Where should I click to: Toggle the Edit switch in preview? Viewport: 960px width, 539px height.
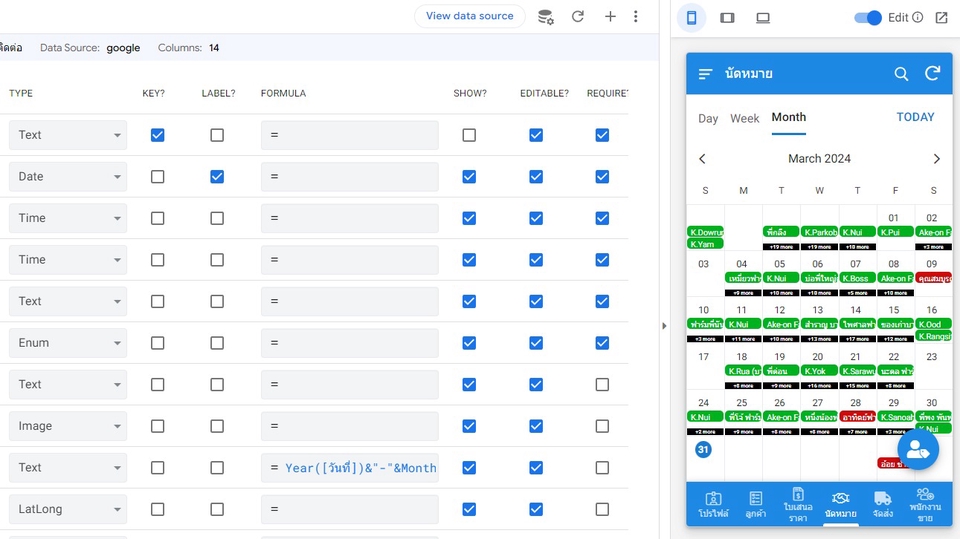point(868,18)
